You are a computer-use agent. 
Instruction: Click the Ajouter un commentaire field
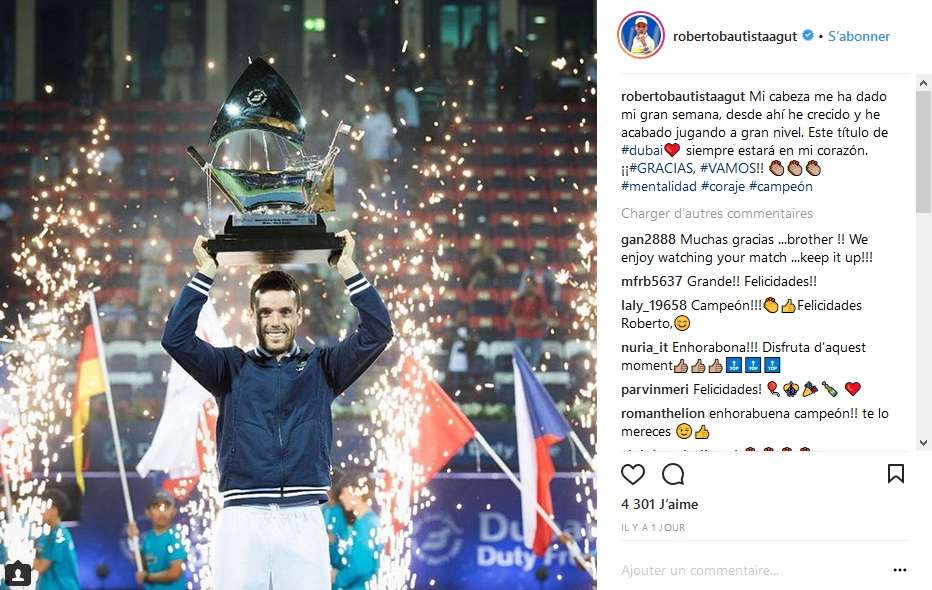[752, 570]
